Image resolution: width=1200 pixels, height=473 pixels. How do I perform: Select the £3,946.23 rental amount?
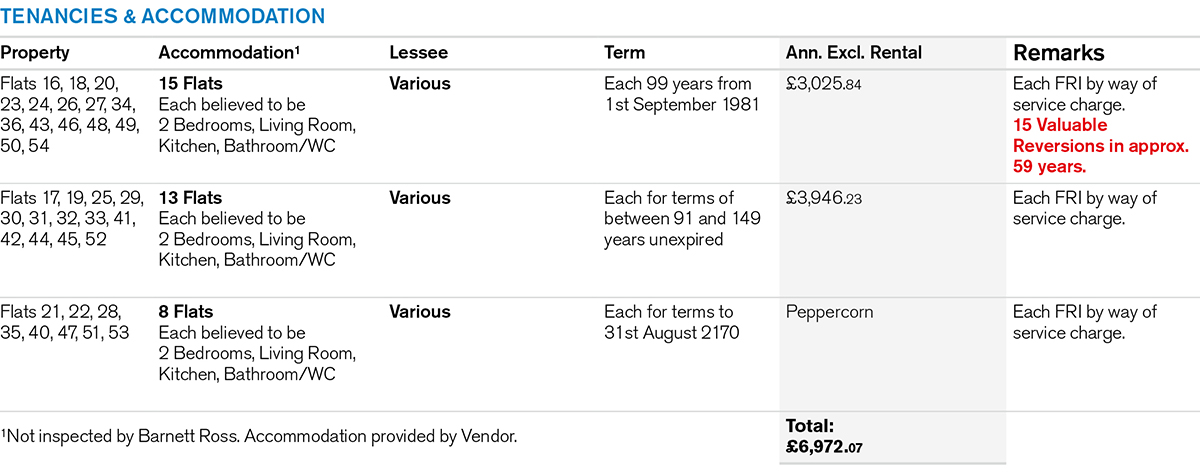tap(824, 198)
